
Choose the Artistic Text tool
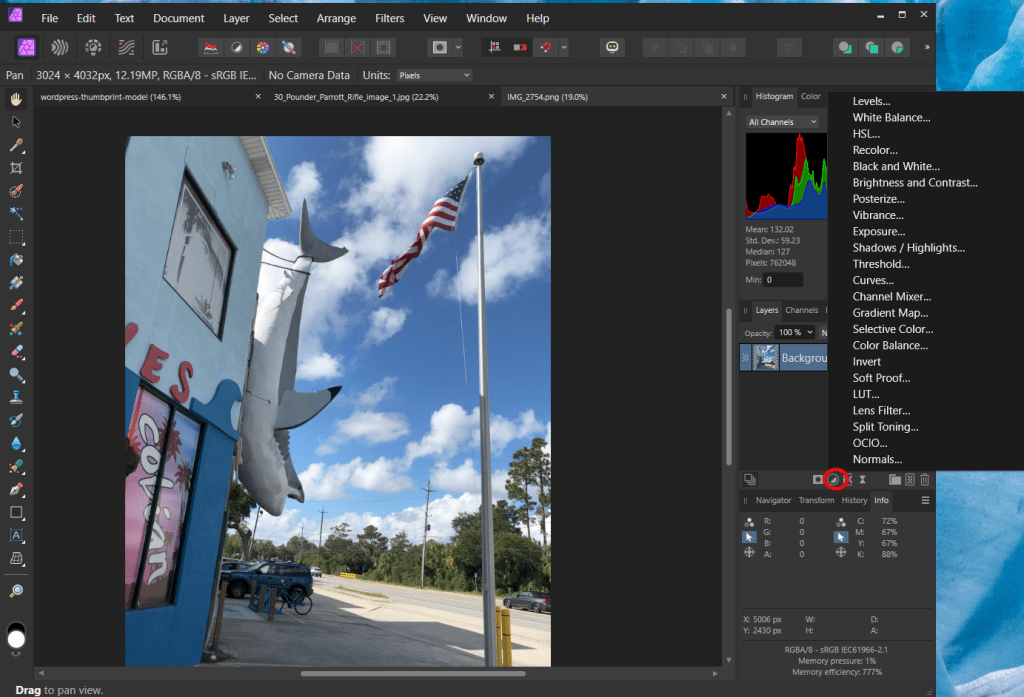point(16,535)
